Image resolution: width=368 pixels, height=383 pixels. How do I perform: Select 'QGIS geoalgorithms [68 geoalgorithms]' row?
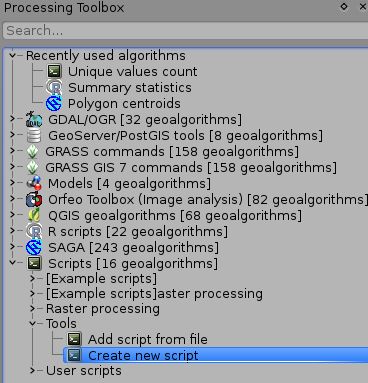[x=175, y=216]
